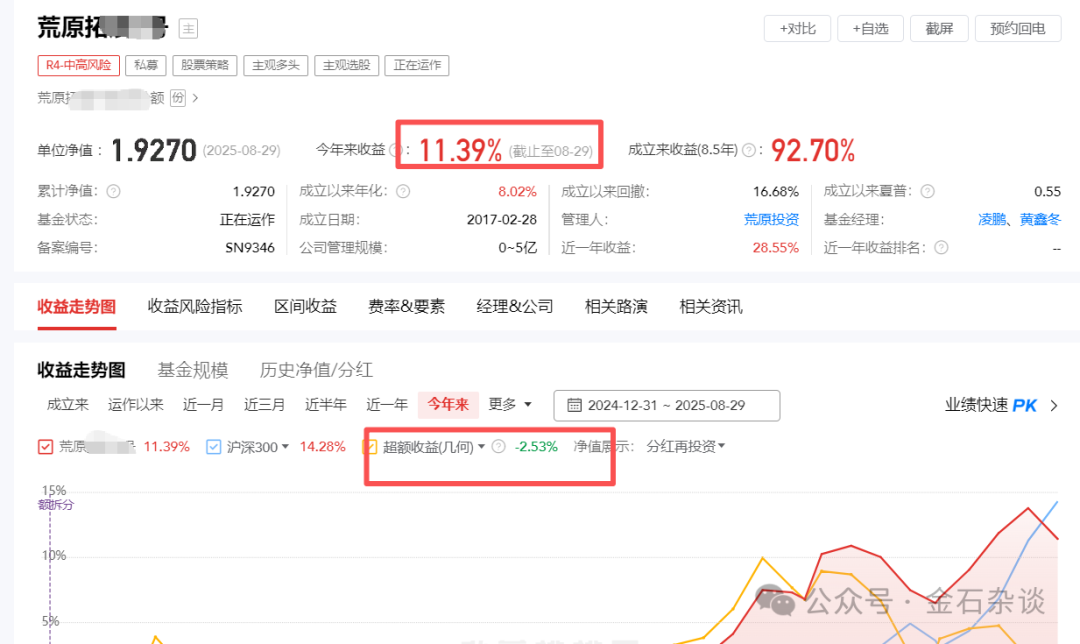1080x644 pixels.
Task: Toggle the 超额收益(几何) checkbox
Action: click(x=371, y=447)
